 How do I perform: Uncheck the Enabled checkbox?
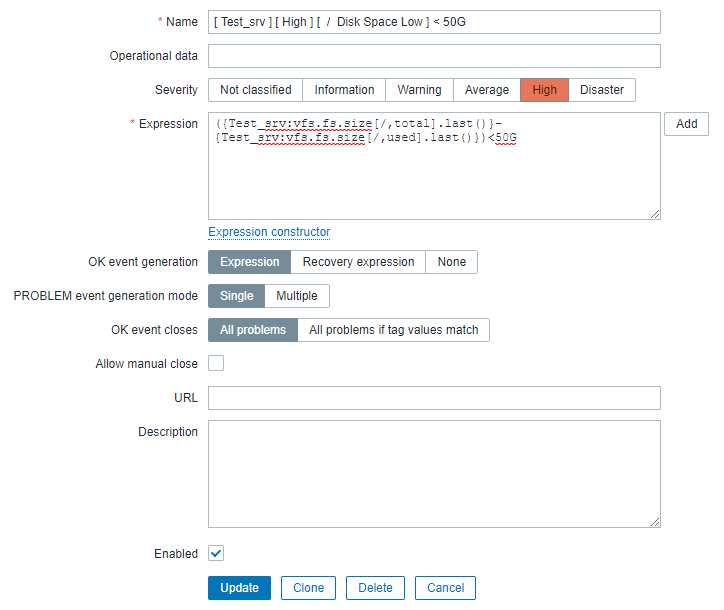[216, 553]
